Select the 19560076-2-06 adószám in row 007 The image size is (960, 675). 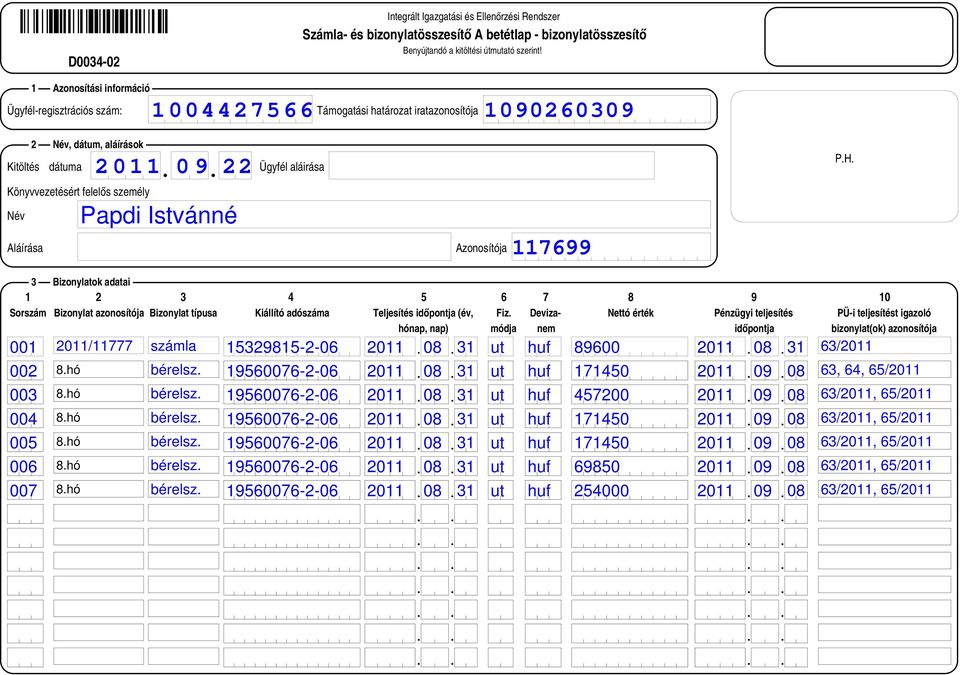tap(291, 490)
